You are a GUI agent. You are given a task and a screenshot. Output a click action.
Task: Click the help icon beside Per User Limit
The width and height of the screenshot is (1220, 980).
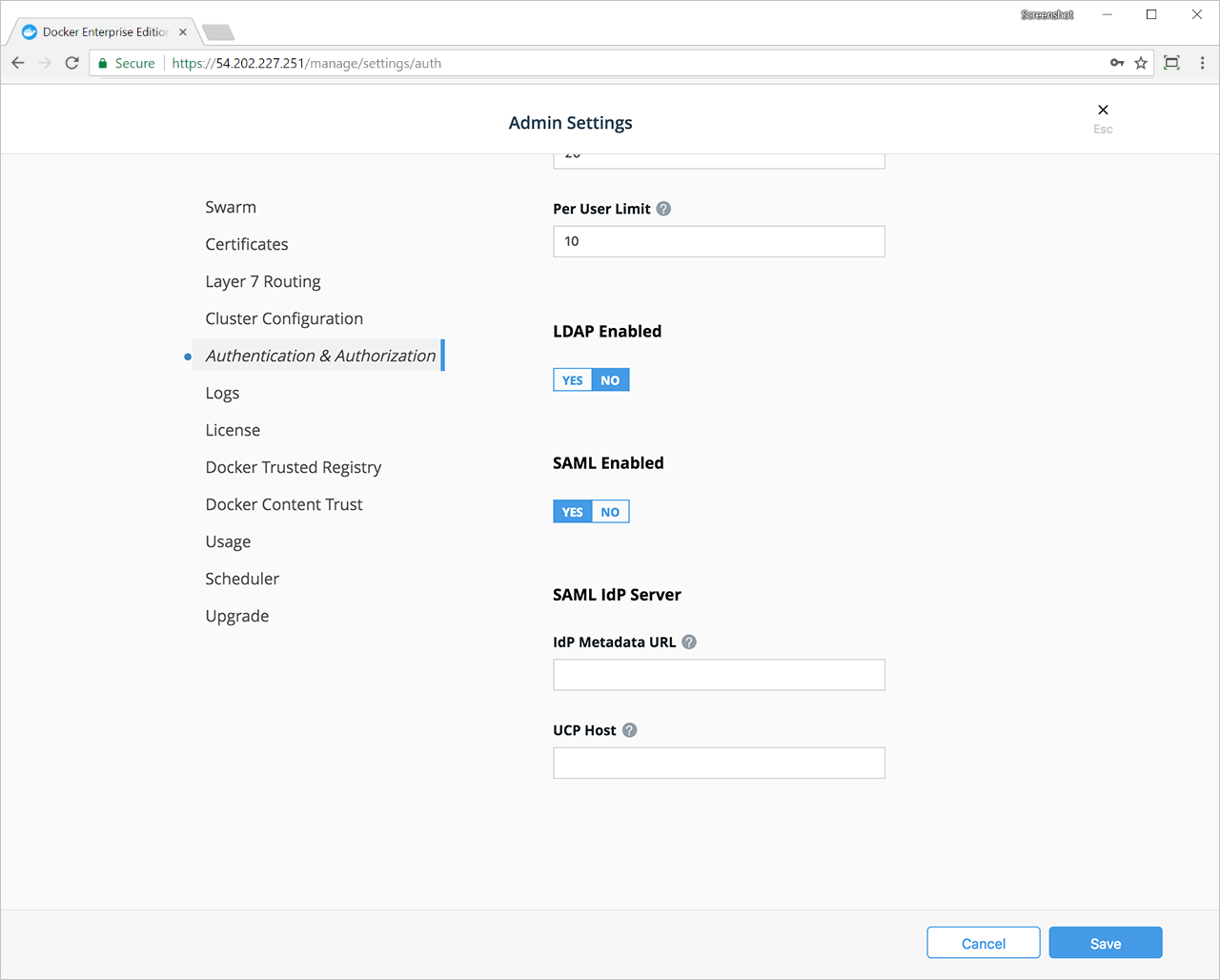pyautogui.click(x=663, y=209)
